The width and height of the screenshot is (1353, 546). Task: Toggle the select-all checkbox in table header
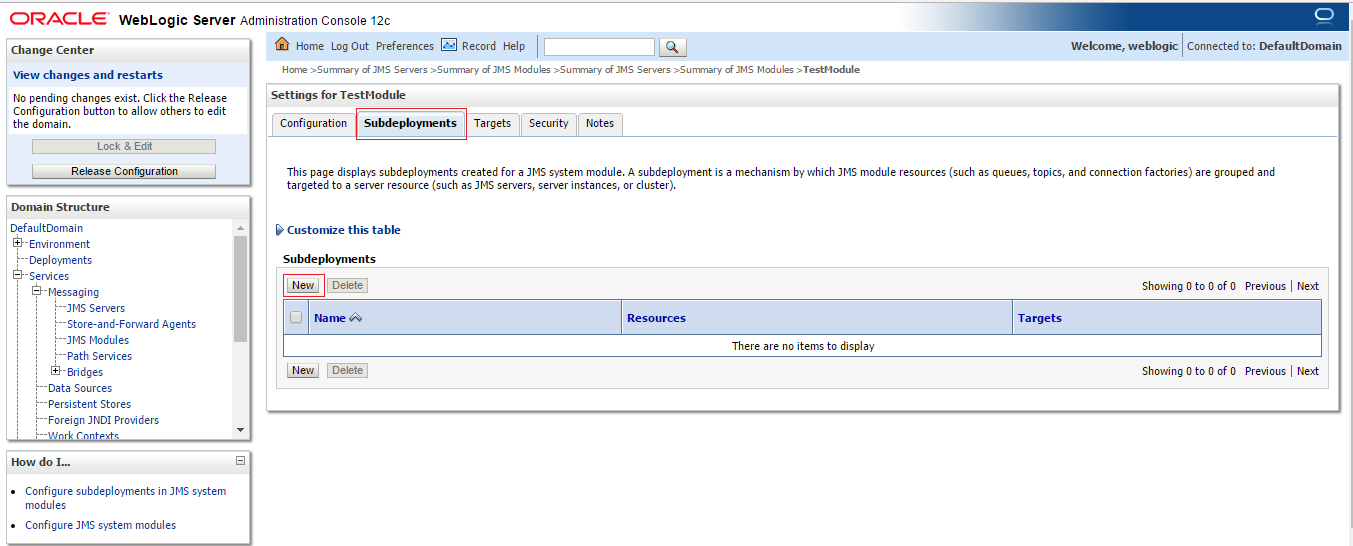[296, 318]
